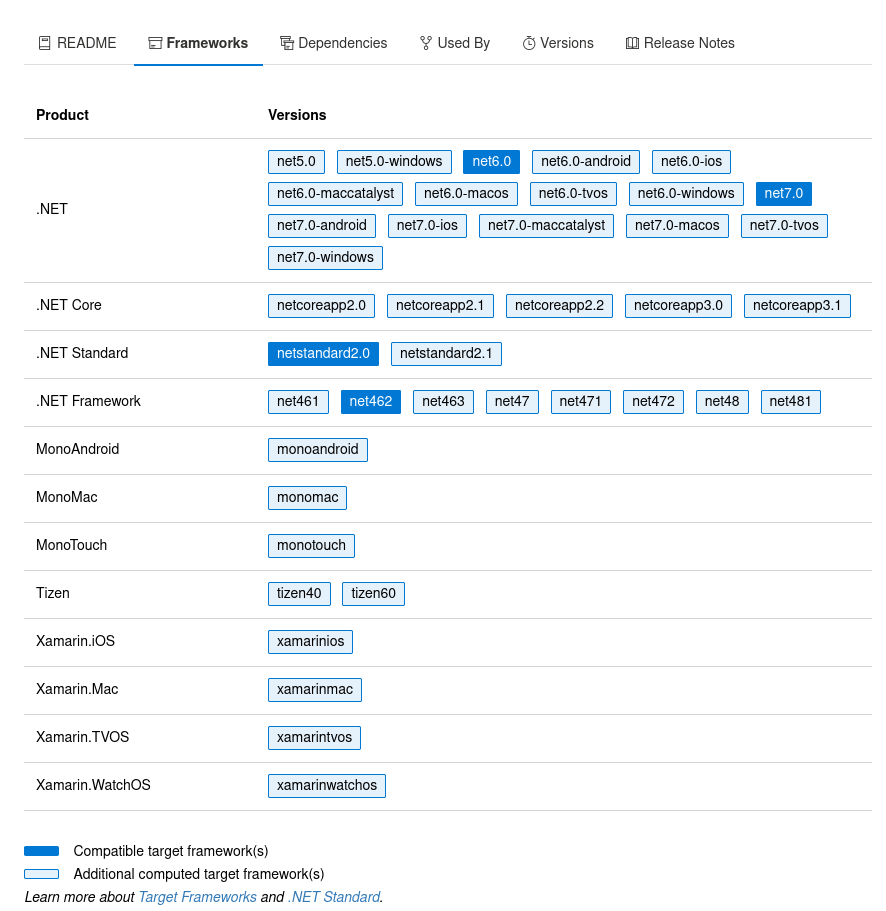This screenshot has height=911, width=886.
Task: Click the Compatible target framework legend swatch
Action: 41,851
